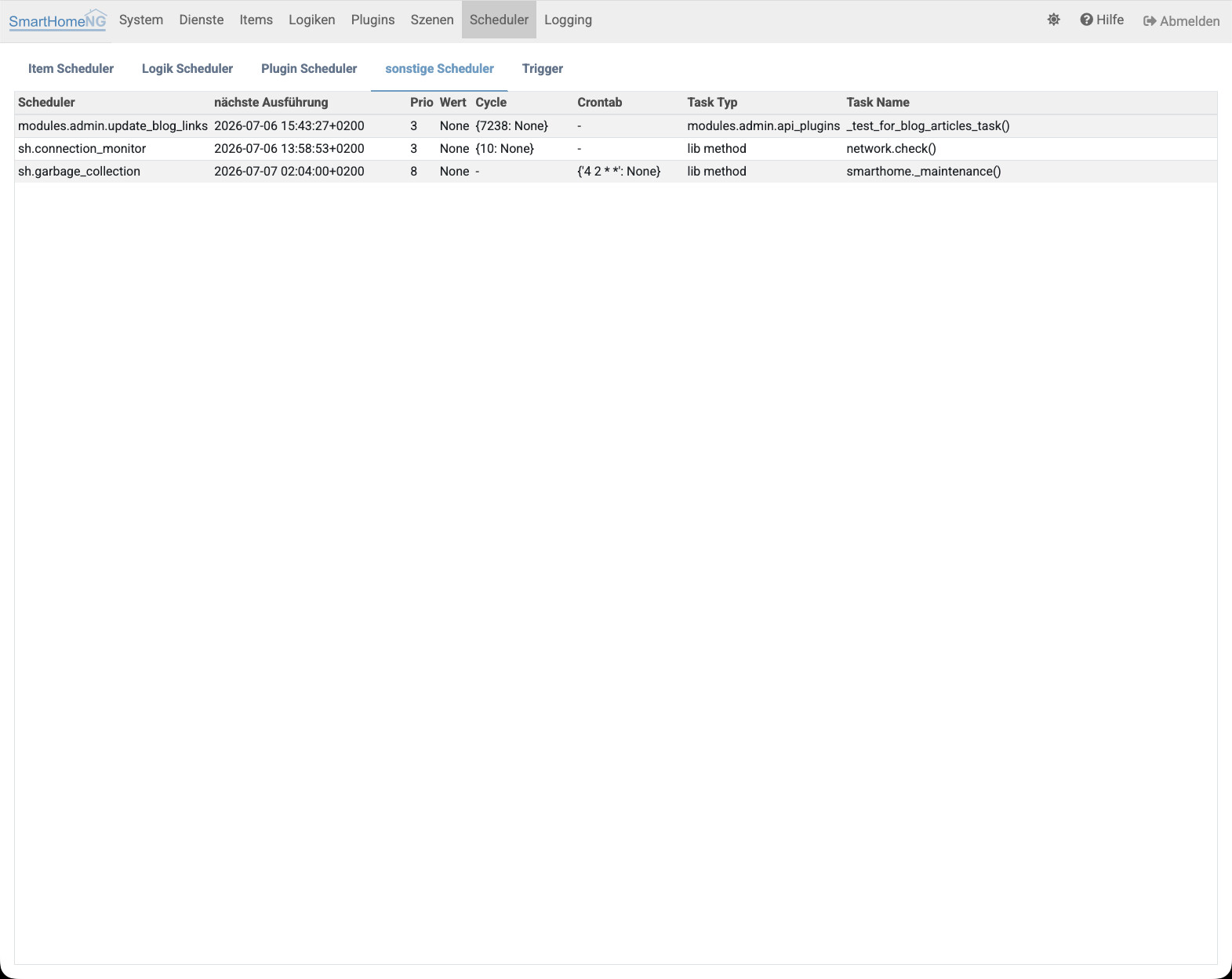Toggle the theme sun icon
Viewport: 1232px width, 979px height.
1053,20
